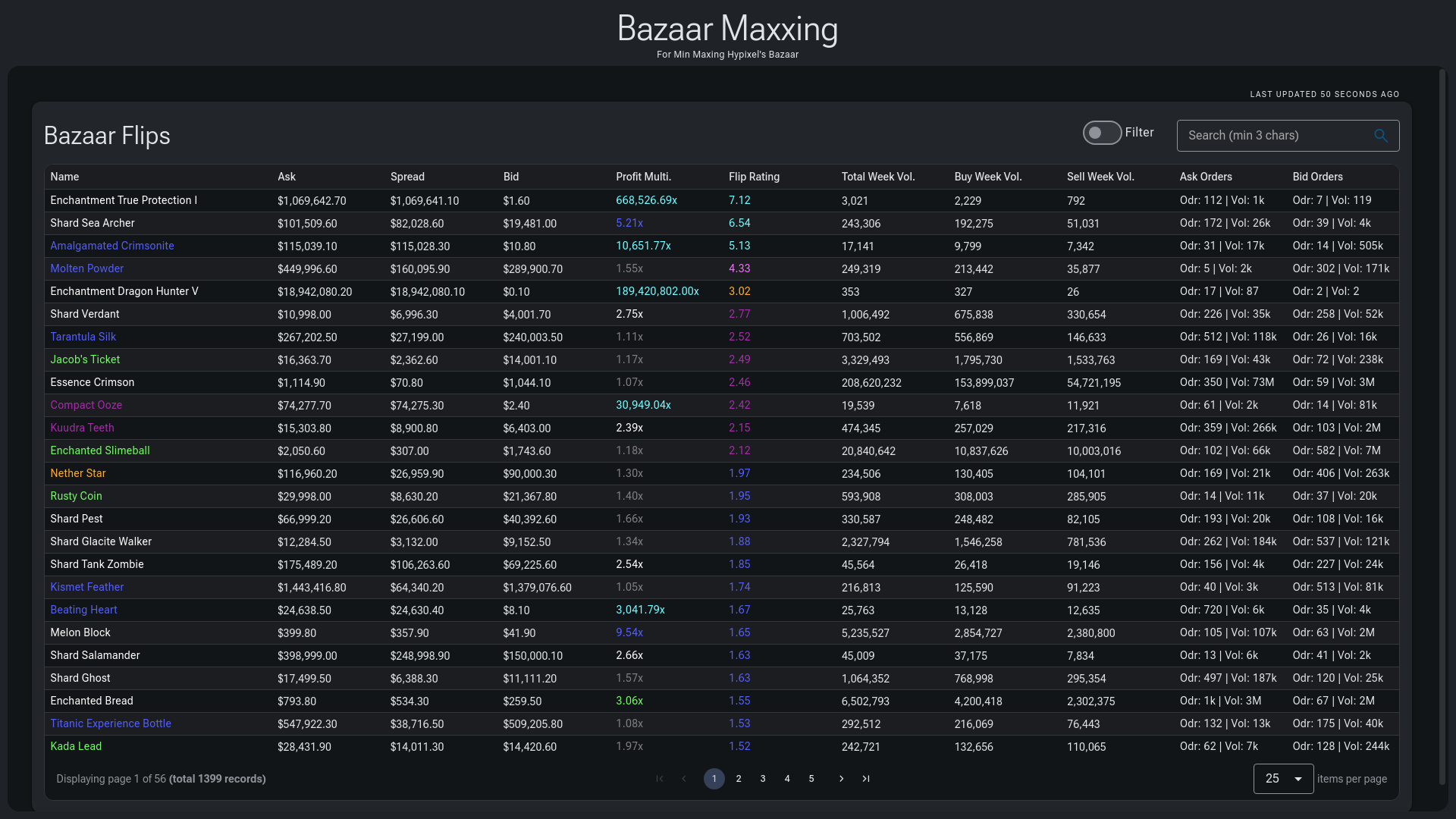Click the 208,620,232 total week volume
1456x819 pixels.
coord(871,383)
